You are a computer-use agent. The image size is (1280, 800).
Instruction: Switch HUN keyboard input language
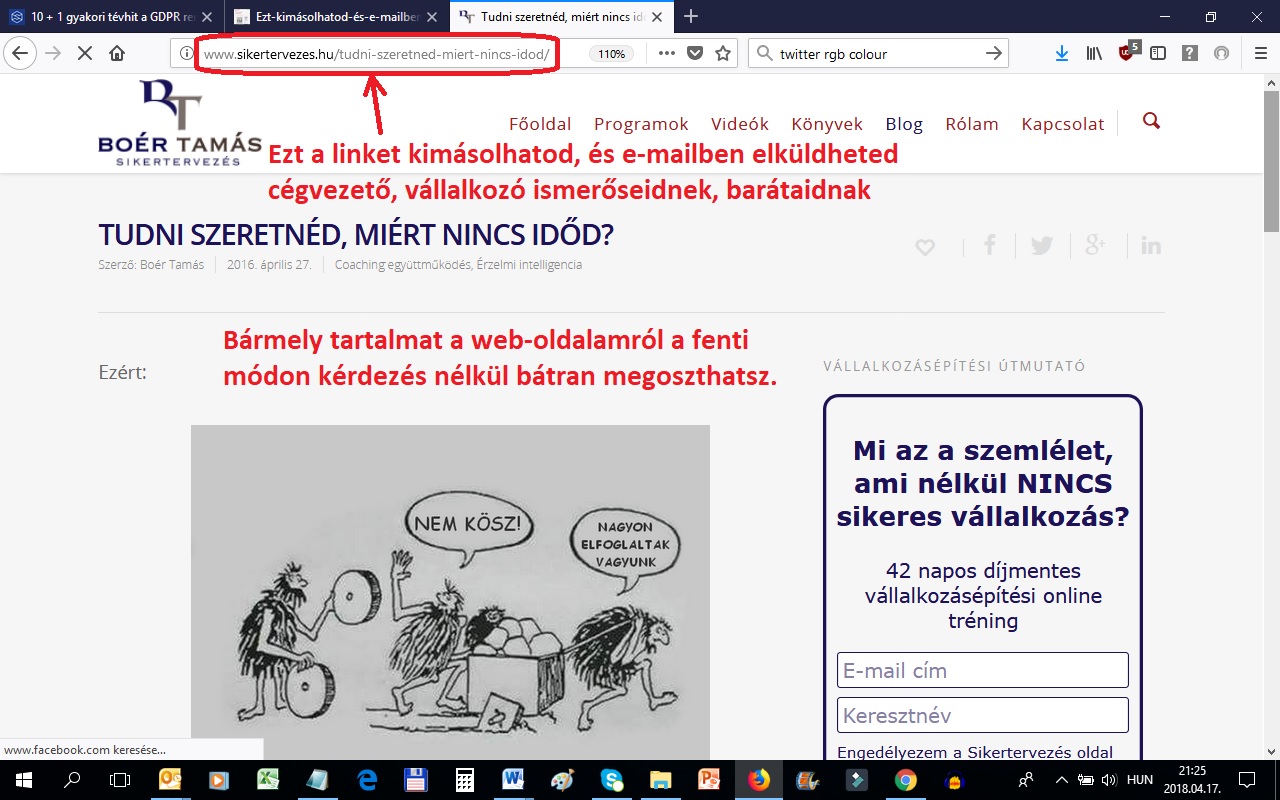coord(1140,780)
